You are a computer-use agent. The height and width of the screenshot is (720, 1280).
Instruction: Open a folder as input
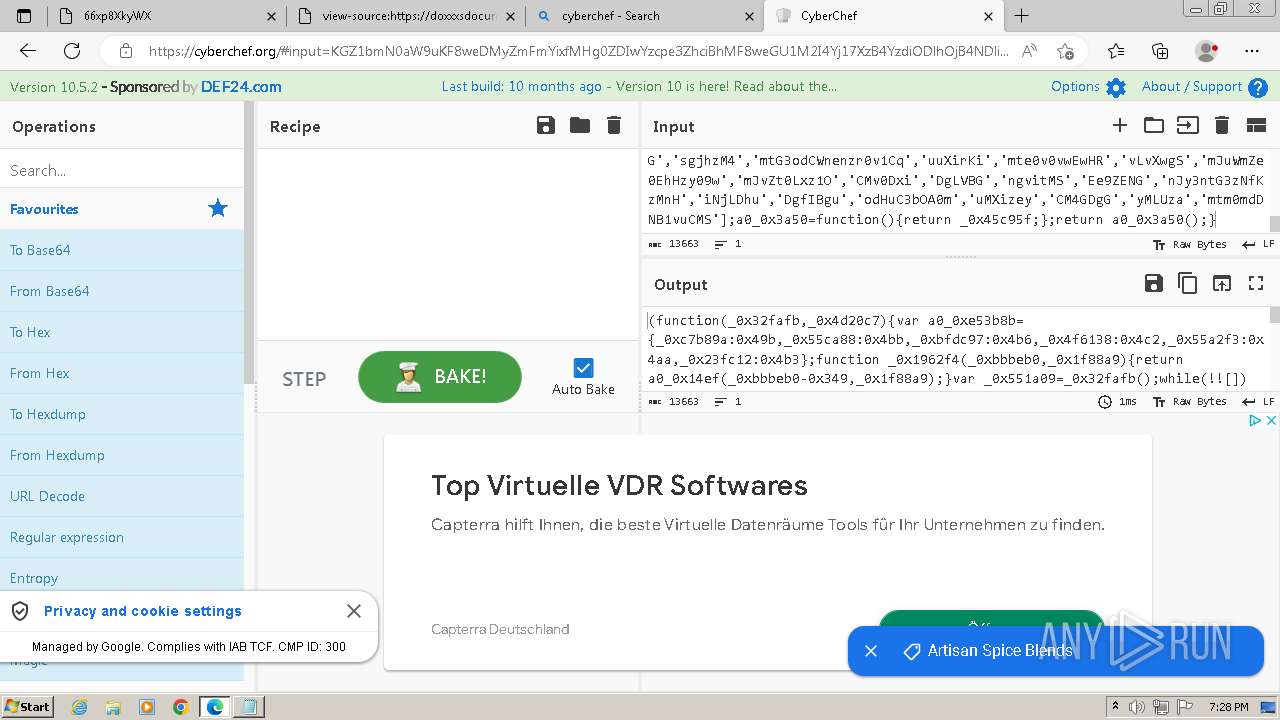click(1154, 125)
